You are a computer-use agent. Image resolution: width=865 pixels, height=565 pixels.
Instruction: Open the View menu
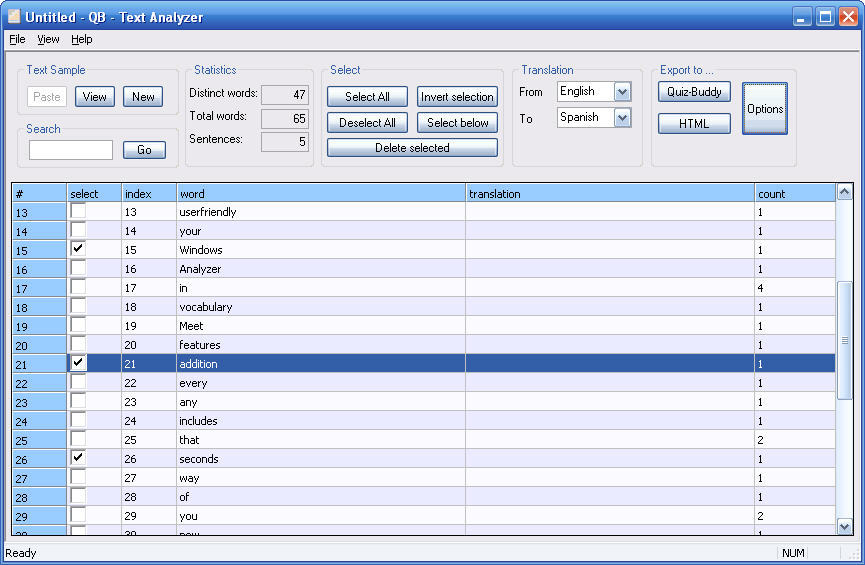48,39
